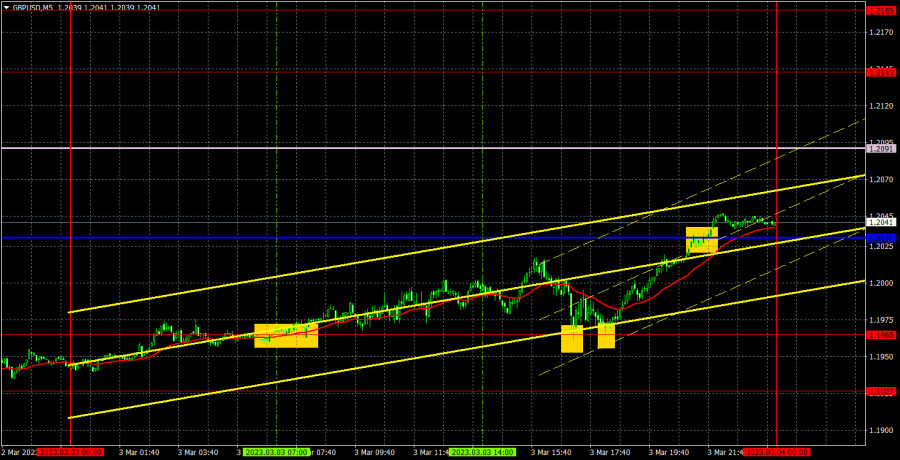900x460 pixels.
Task: Click the right small yellow square near 17:40
Action: click(x=606, y=336)
